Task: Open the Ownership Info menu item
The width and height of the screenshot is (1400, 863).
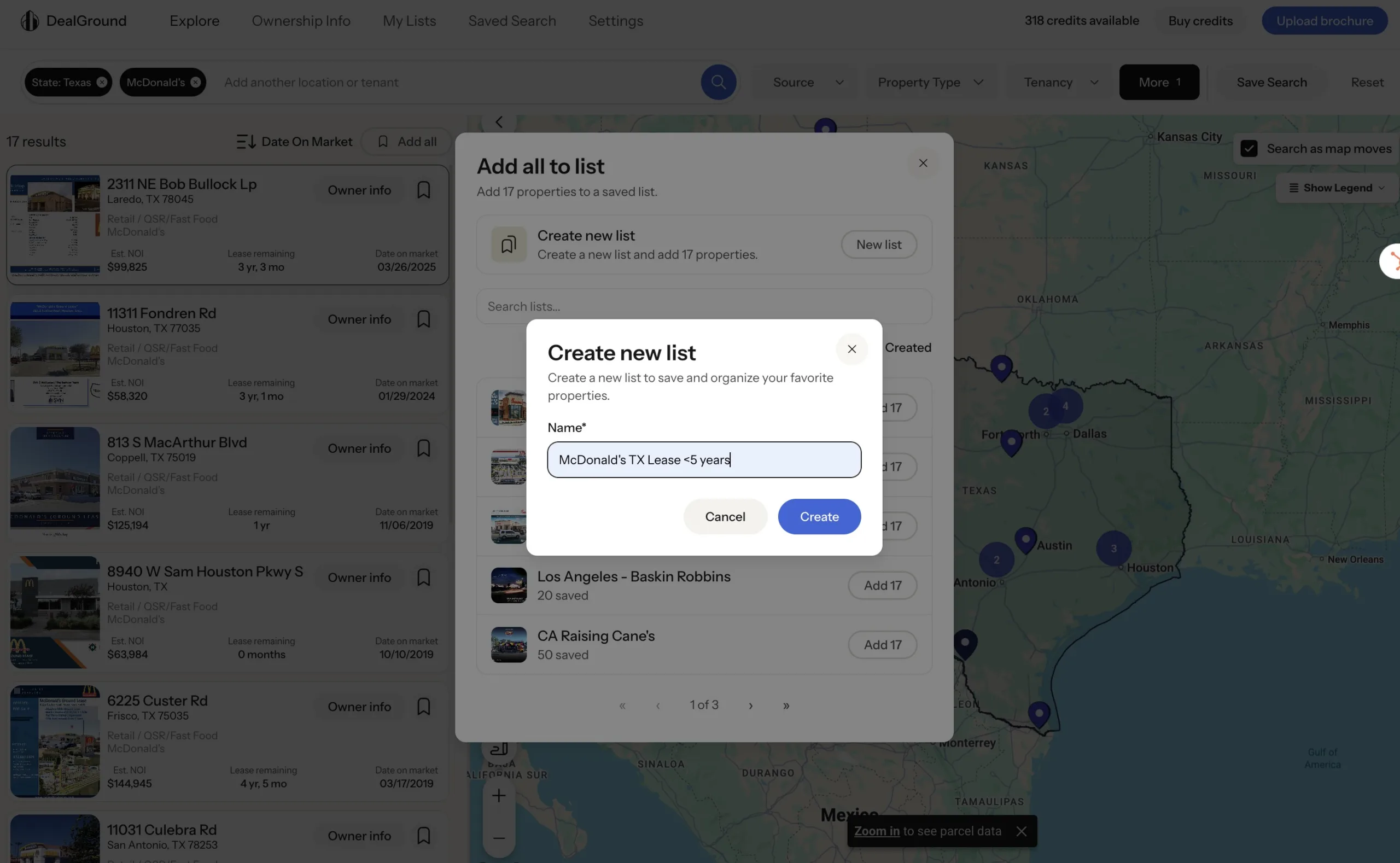Action: (301, 21)
